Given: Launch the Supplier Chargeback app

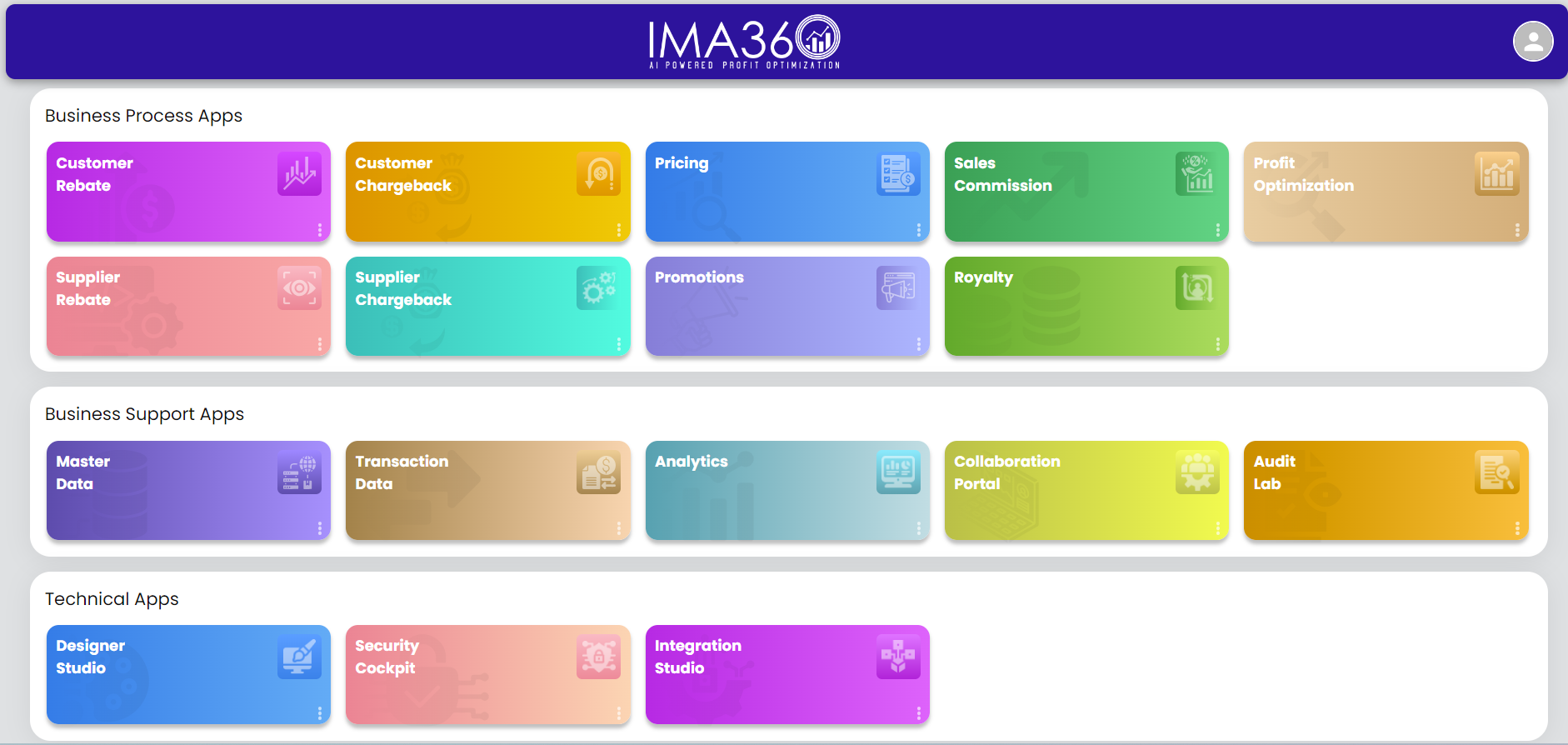Looking at the screenshot, I should [487, 306].
